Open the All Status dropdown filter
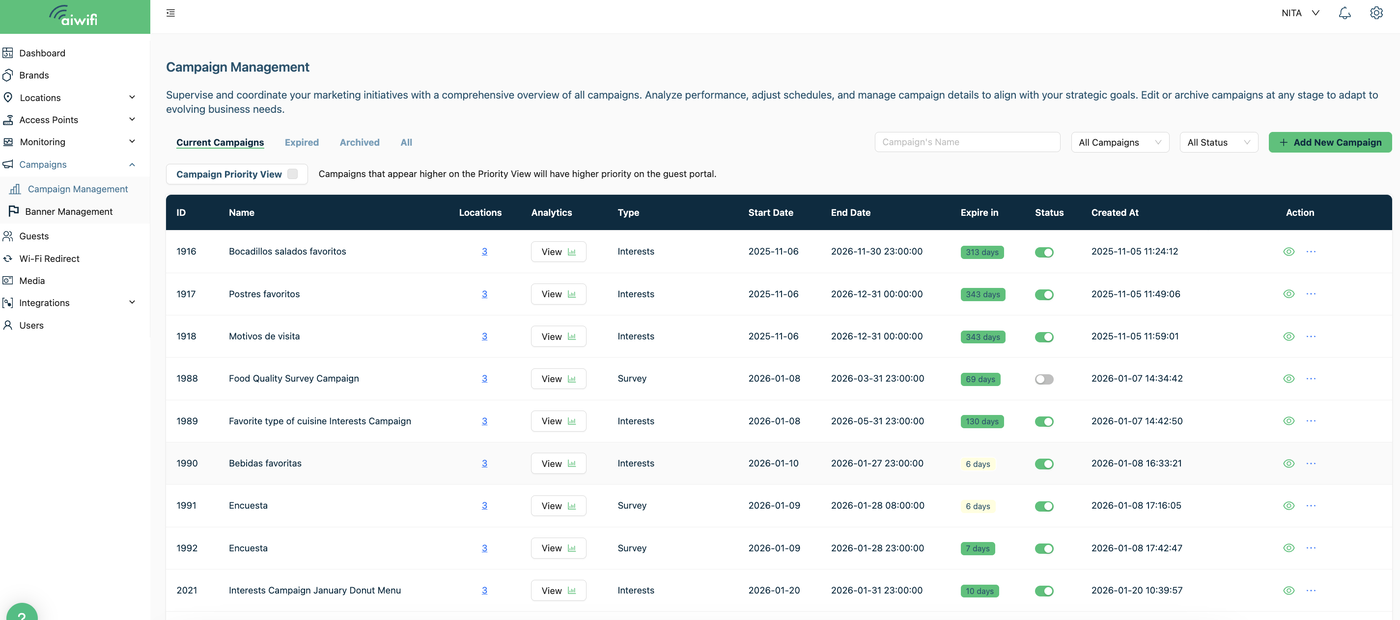Viewport: 1400px width, 620px height. 1218,142
